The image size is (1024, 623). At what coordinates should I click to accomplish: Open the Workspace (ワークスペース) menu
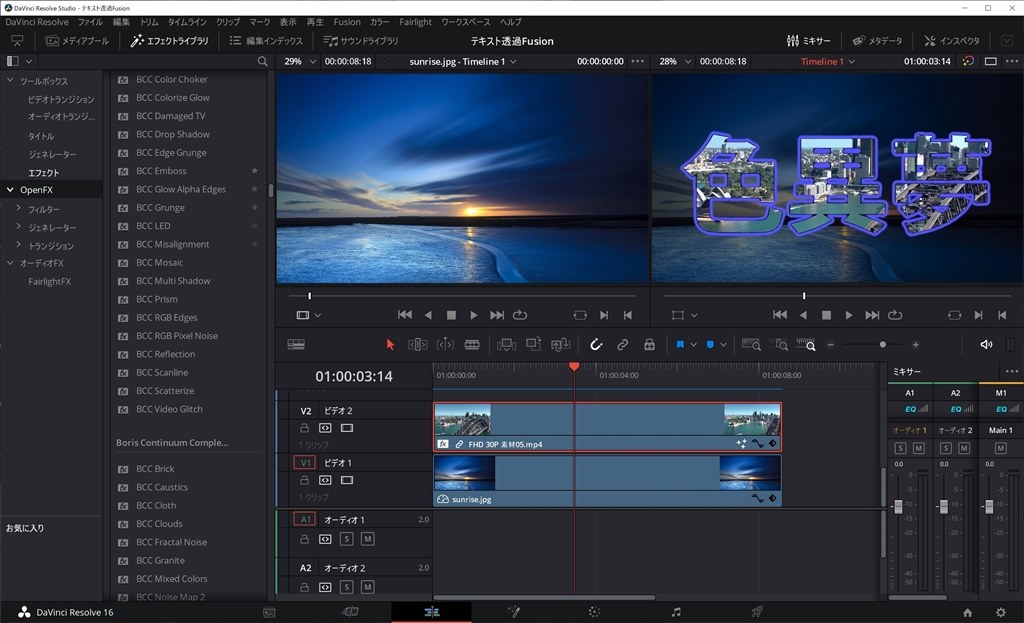(x=466, y=22)
